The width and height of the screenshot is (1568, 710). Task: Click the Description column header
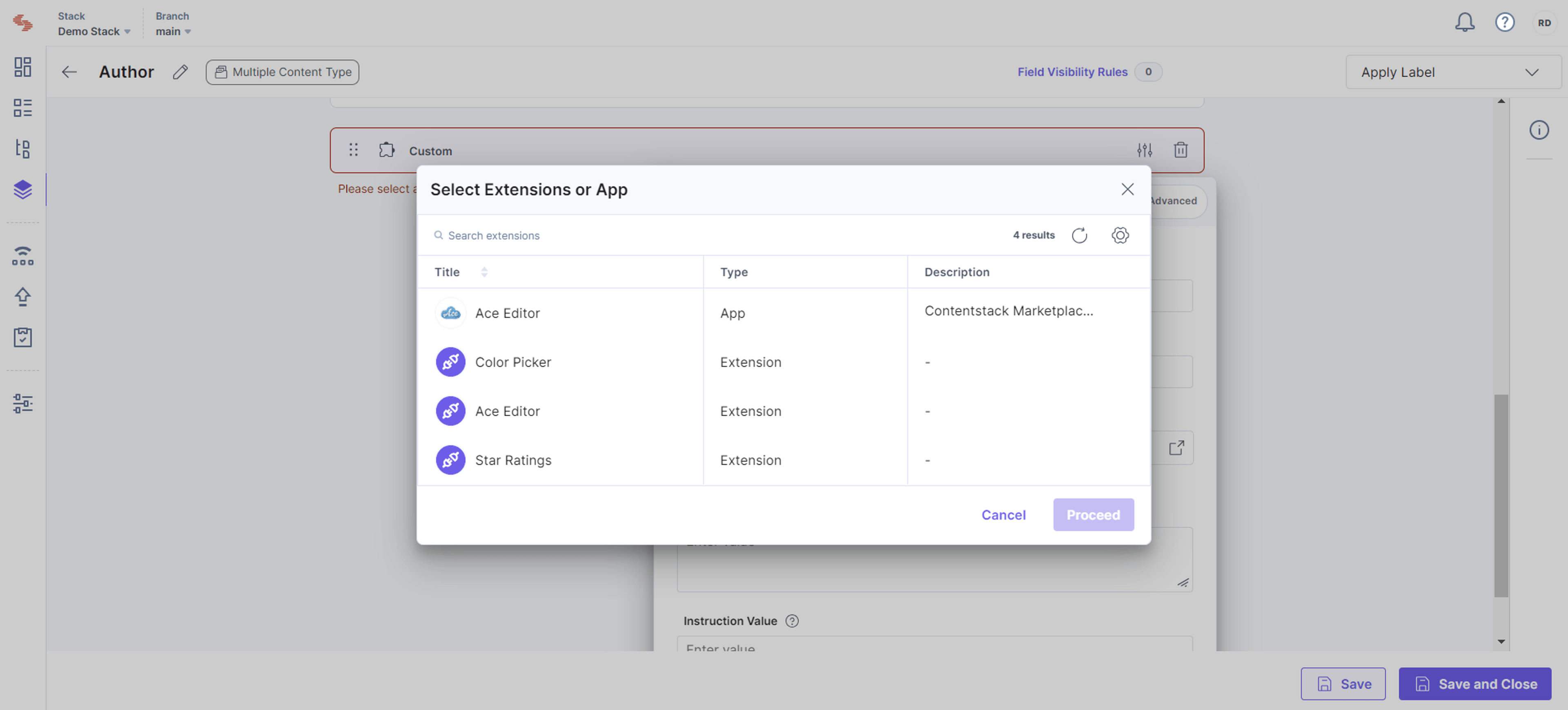click(x=957, y=272)
